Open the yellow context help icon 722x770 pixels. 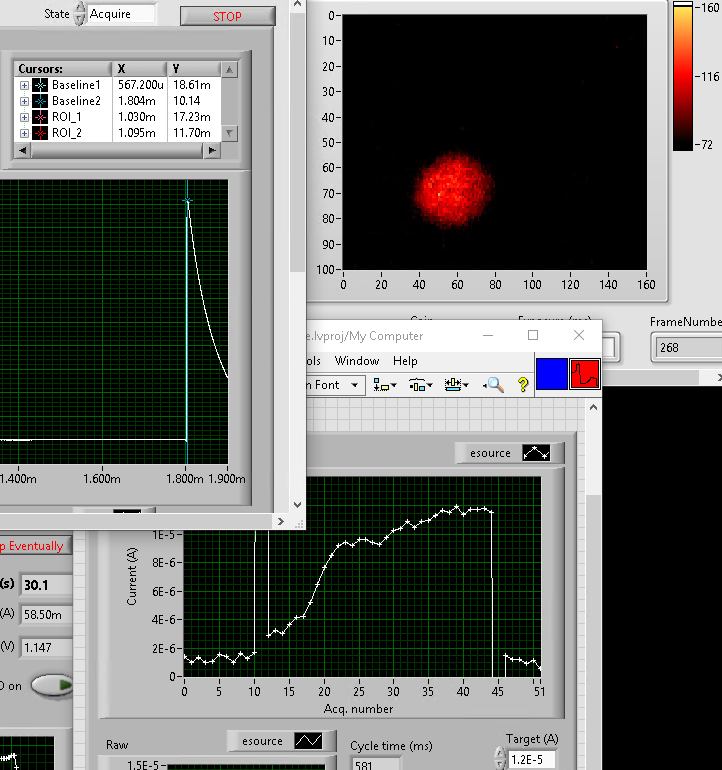[522, 384]
